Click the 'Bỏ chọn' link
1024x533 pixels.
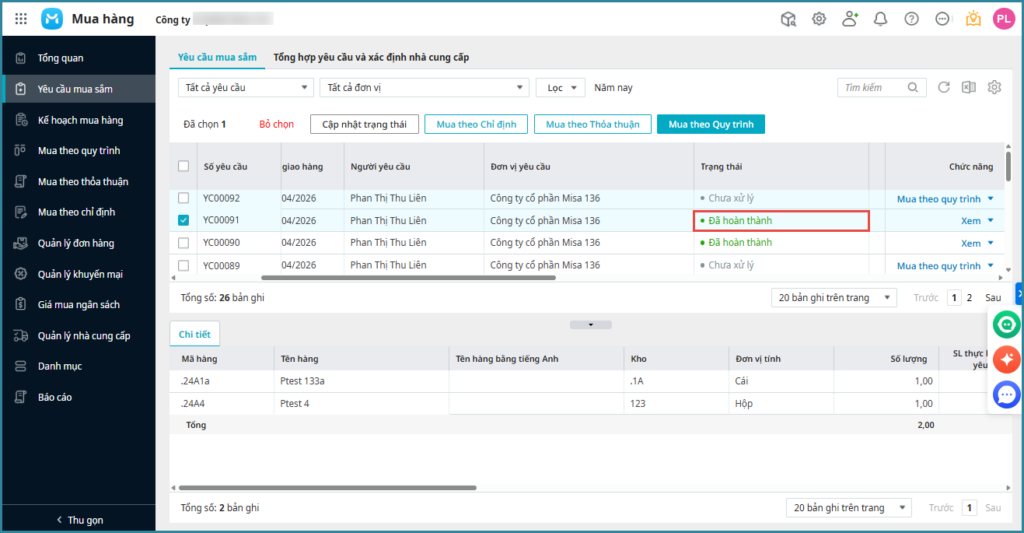(x=276, y=125)
